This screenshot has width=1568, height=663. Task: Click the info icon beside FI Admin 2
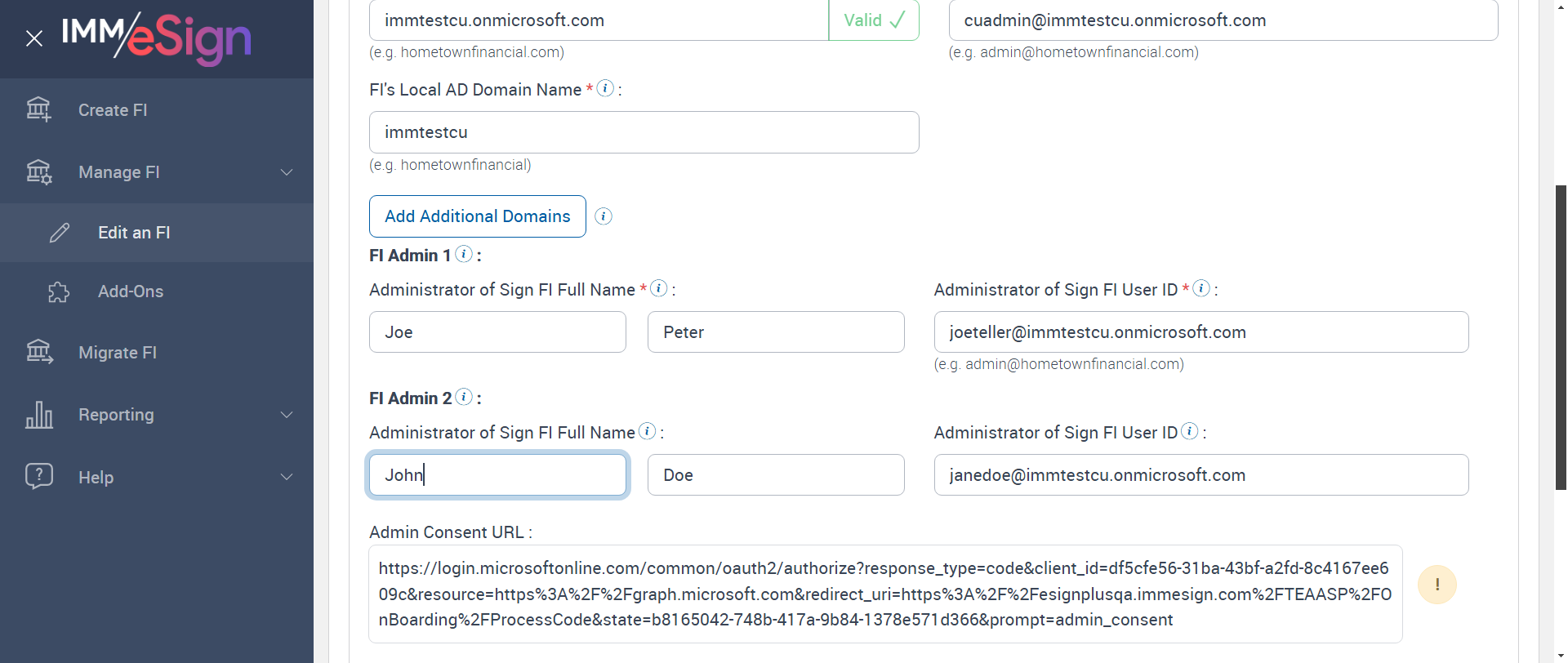click(x=464, y=398)
